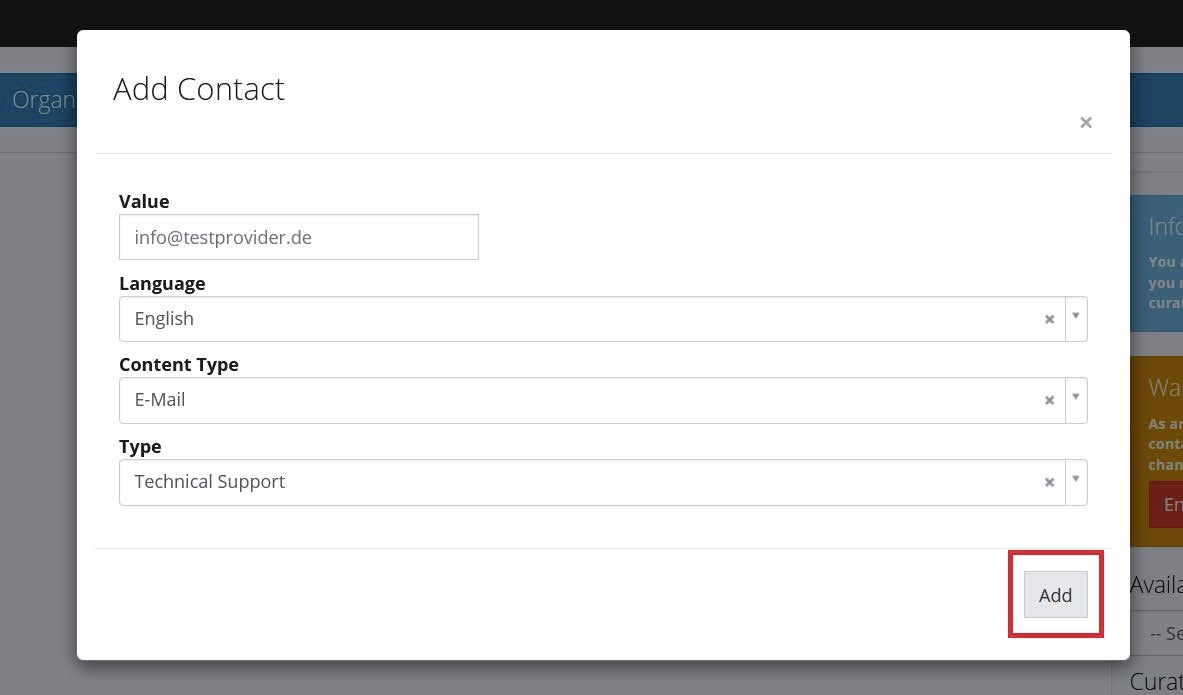Click the Technical Support type box

(x=580, y=482)
